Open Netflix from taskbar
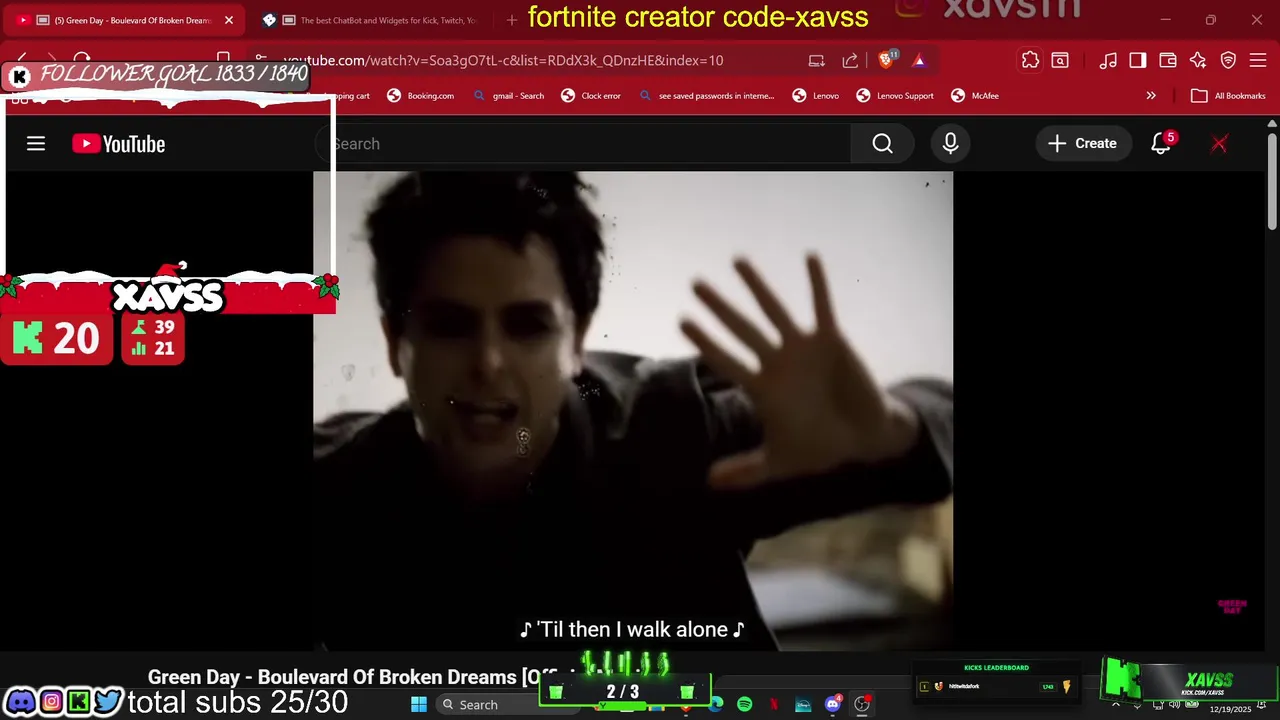1280x720 pixels. 774,704
